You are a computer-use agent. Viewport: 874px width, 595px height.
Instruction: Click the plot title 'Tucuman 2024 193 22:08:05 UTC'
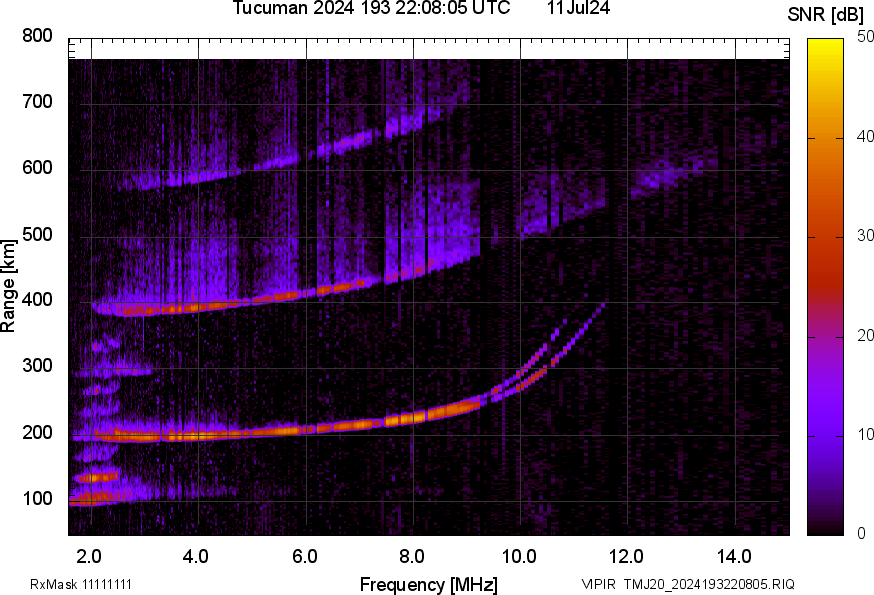tap(371, 8)
